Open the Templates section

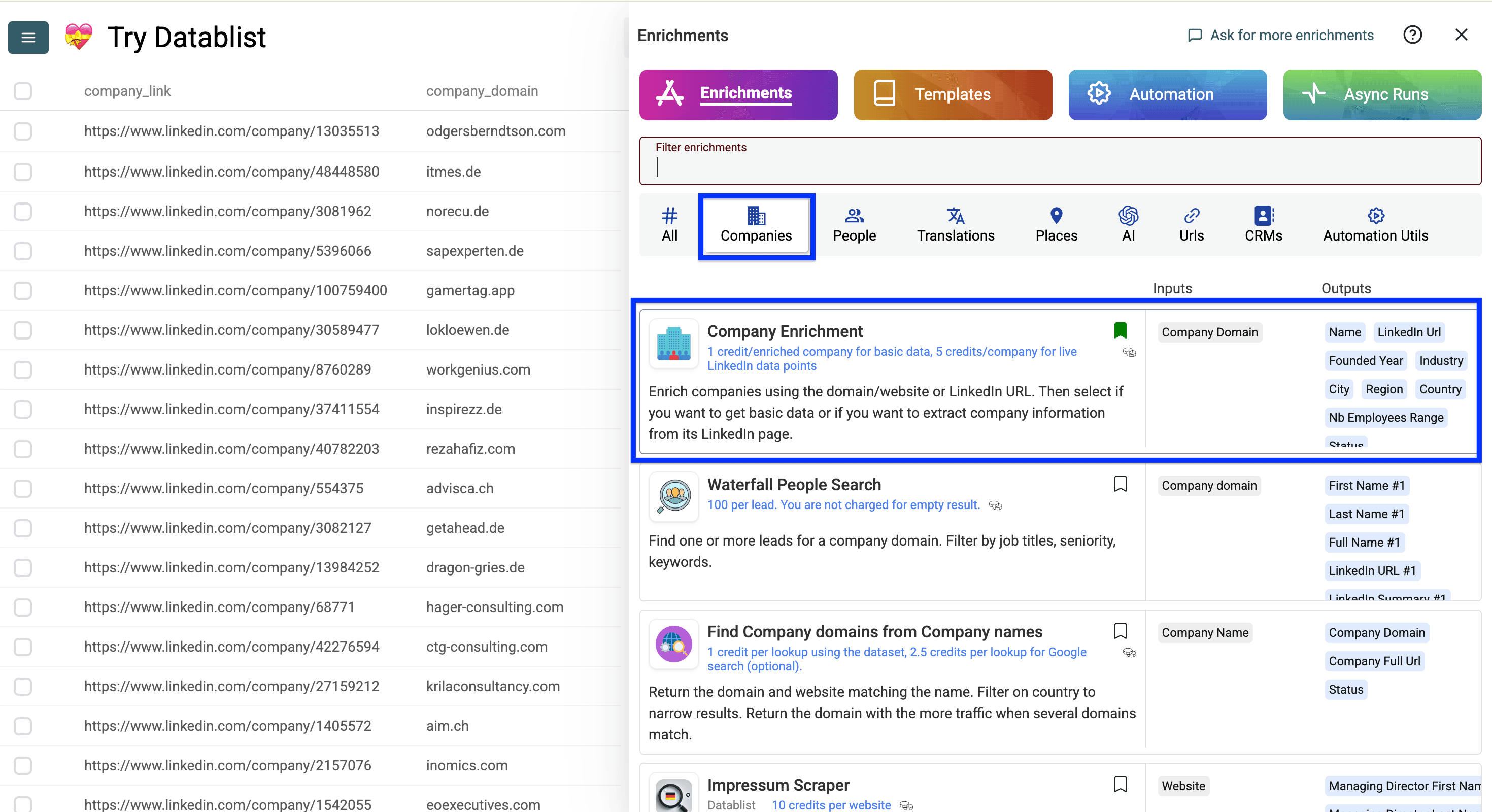pos(952,94)
